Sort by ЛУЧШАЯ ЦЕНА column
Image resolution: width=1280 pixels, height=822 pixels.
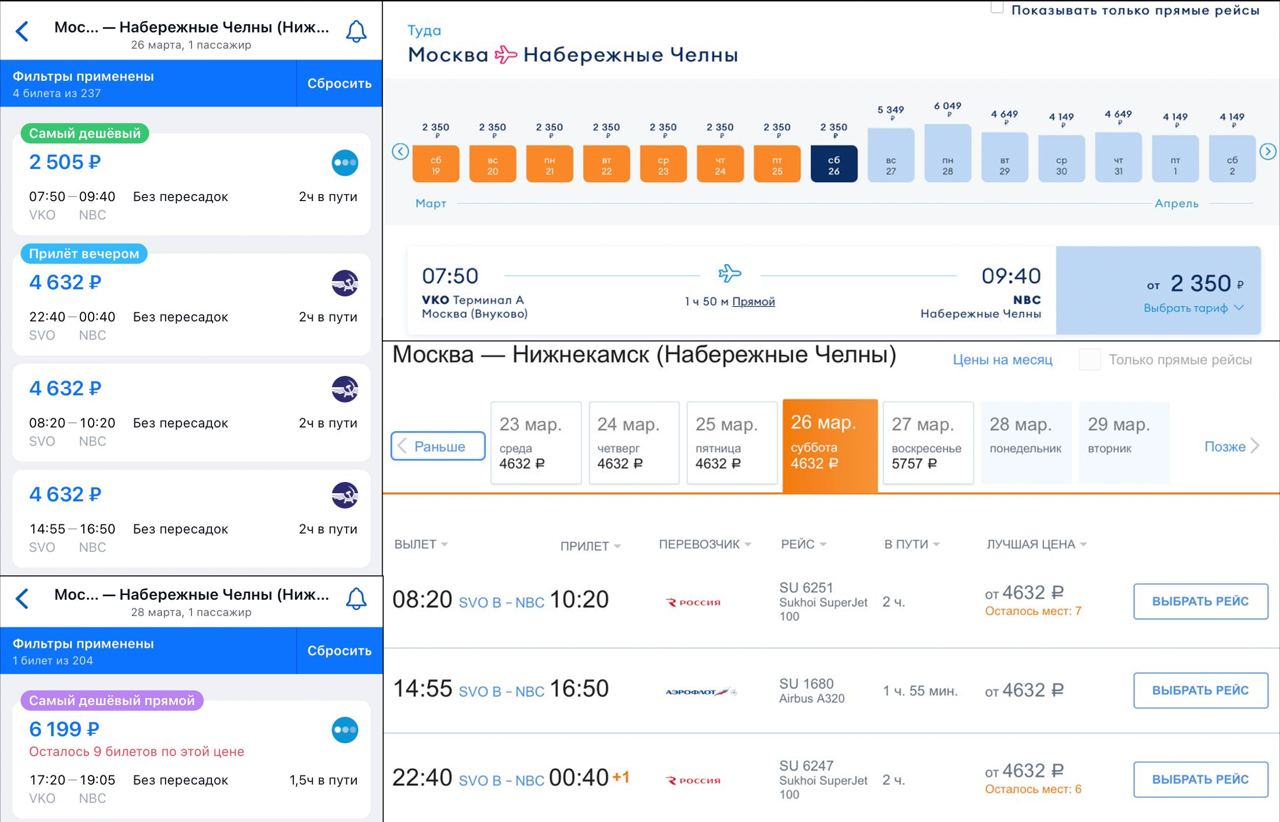coord(1037,544)
